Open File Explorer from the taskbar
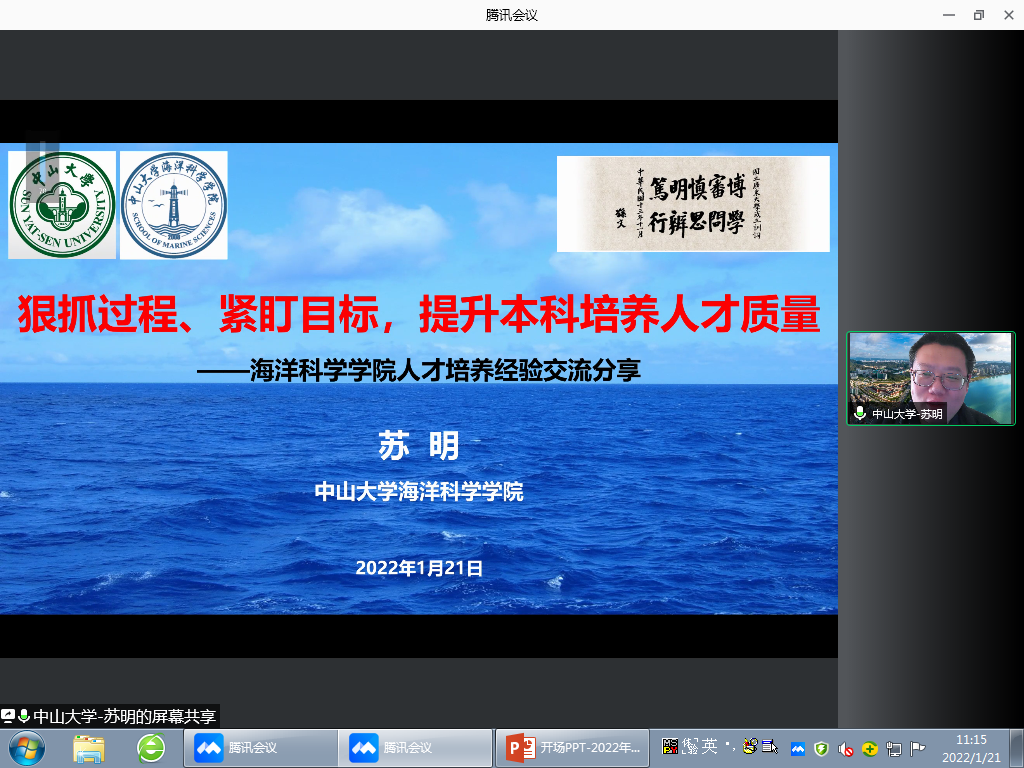 pos(88,747)
